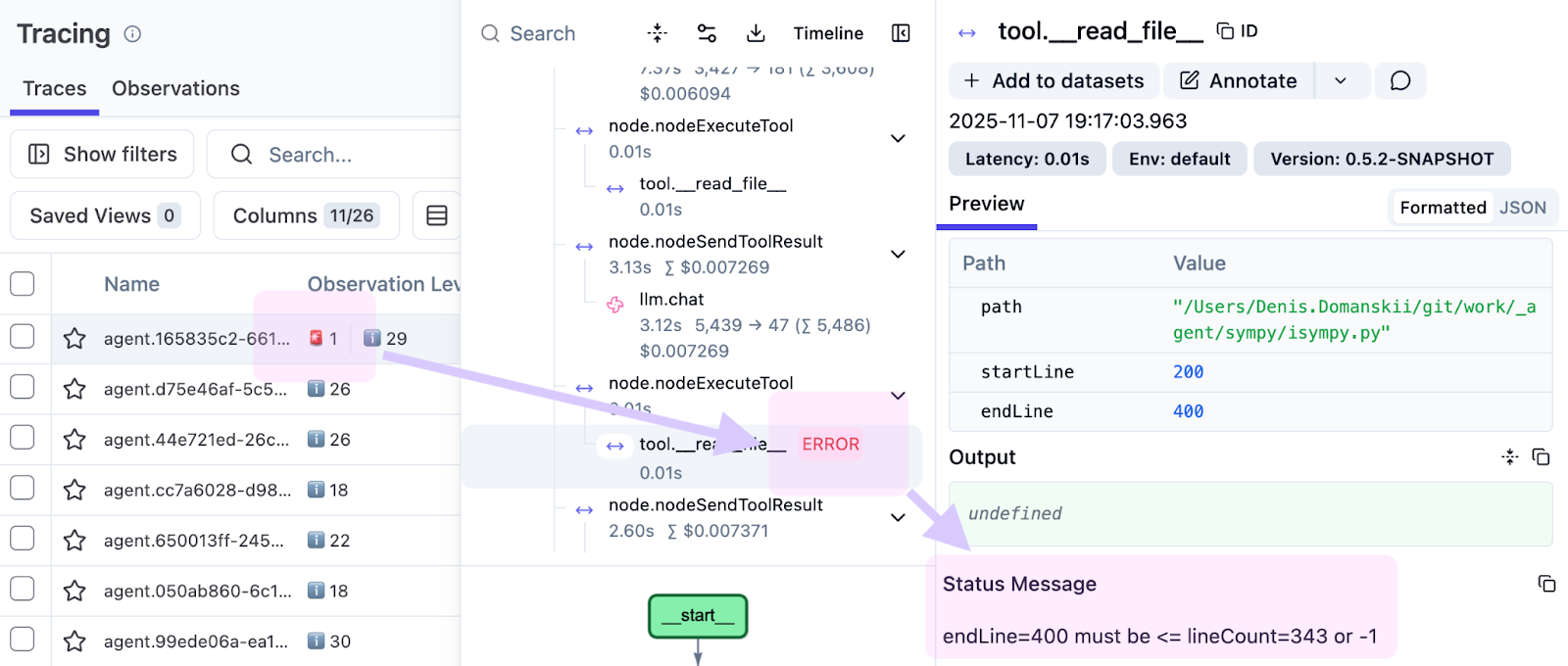Check the box for agent.165835c2 trace
The image size is (1568, 666).
(23, 337)
